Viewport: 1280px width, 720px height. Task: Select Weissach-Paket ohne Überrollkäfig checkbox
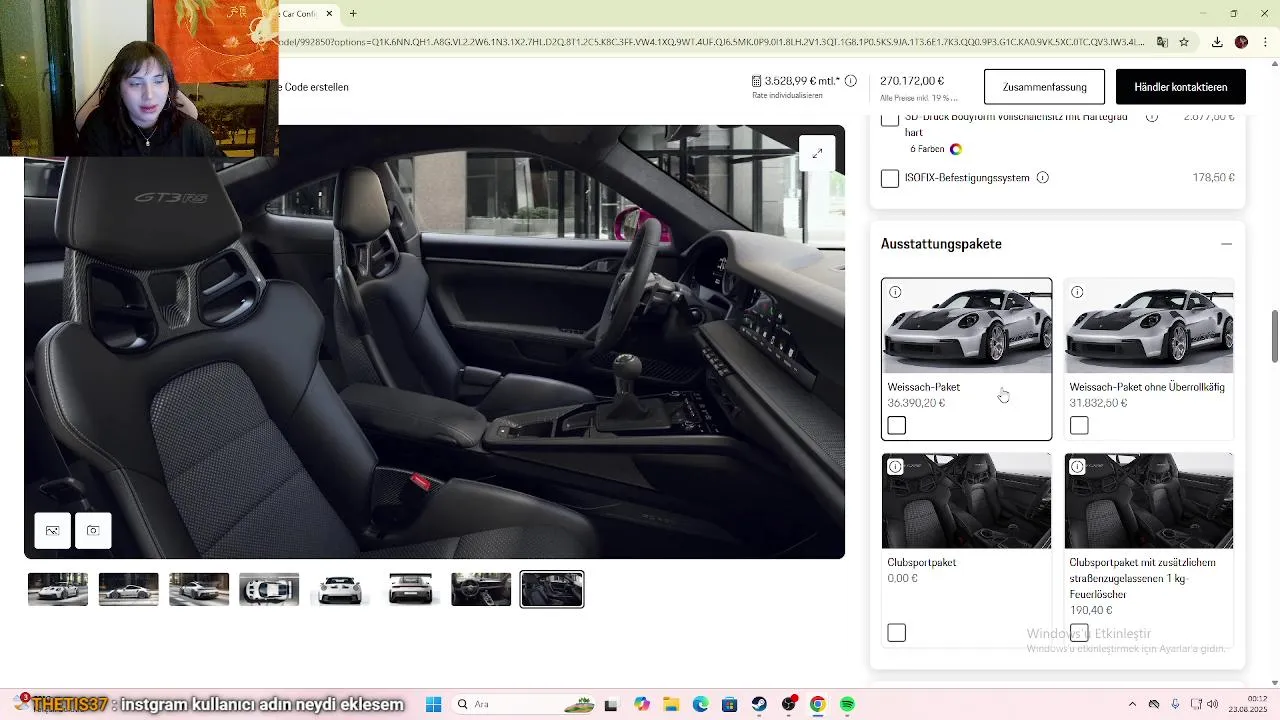point(1079,426)
